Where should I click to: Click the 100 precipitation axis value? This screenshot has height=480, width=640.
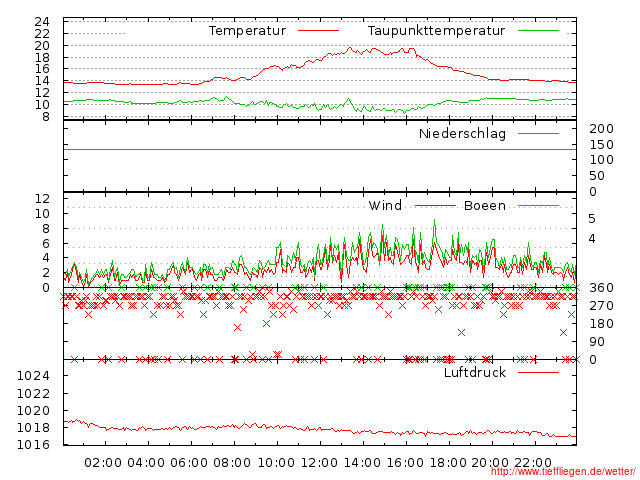(x=601, y=160)
